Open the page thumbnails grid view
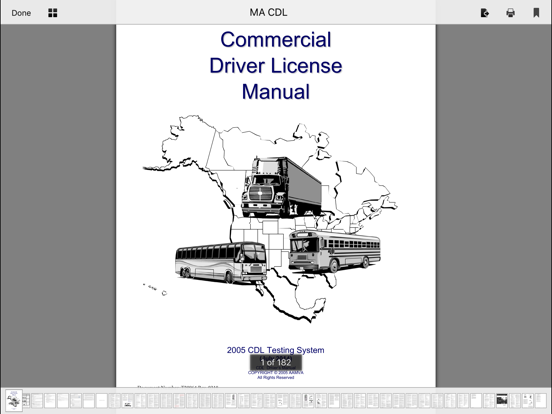Screen dimensions: 552x414 tap(53, 13)
